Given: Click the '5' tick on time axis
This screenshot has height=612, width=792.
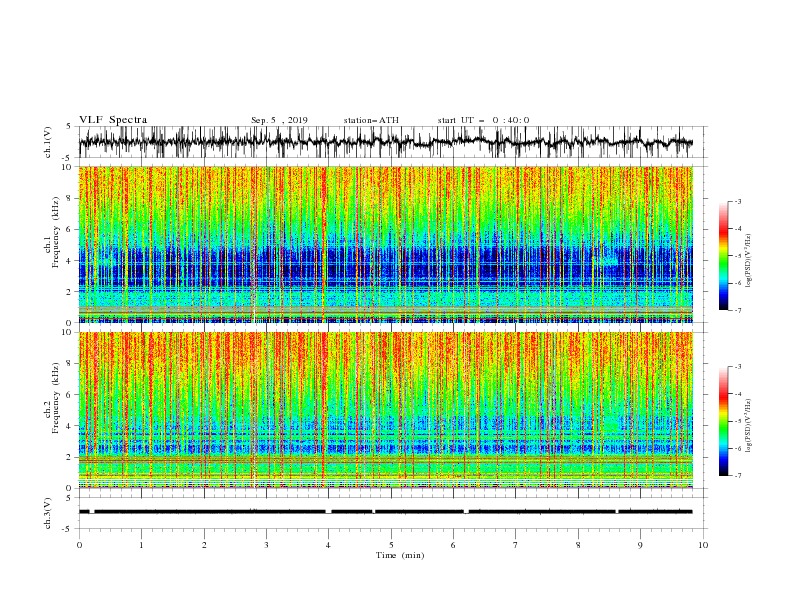Looking at the screenshot, I should point(391,545).
